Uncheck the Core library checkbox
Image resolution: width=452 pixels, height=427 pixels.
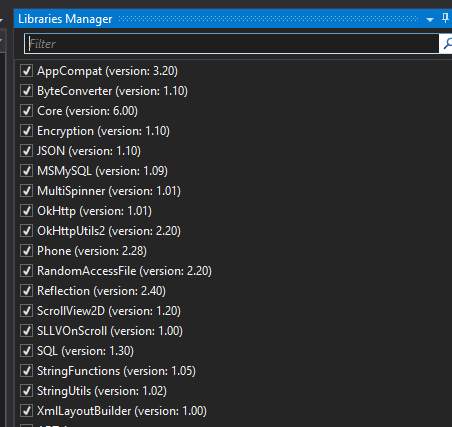pyautogui.click(x=26, y=111)
